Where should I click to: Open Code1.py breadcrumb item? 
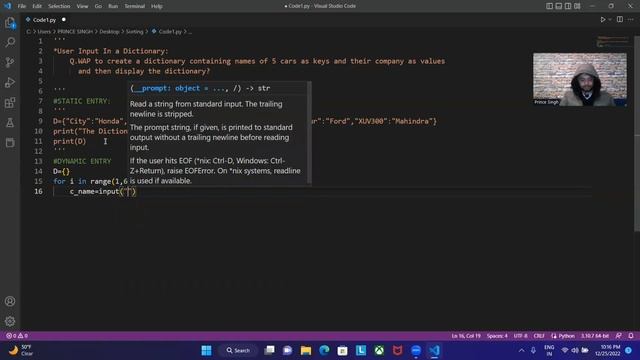pyautogui.click(x=167, y=31)
